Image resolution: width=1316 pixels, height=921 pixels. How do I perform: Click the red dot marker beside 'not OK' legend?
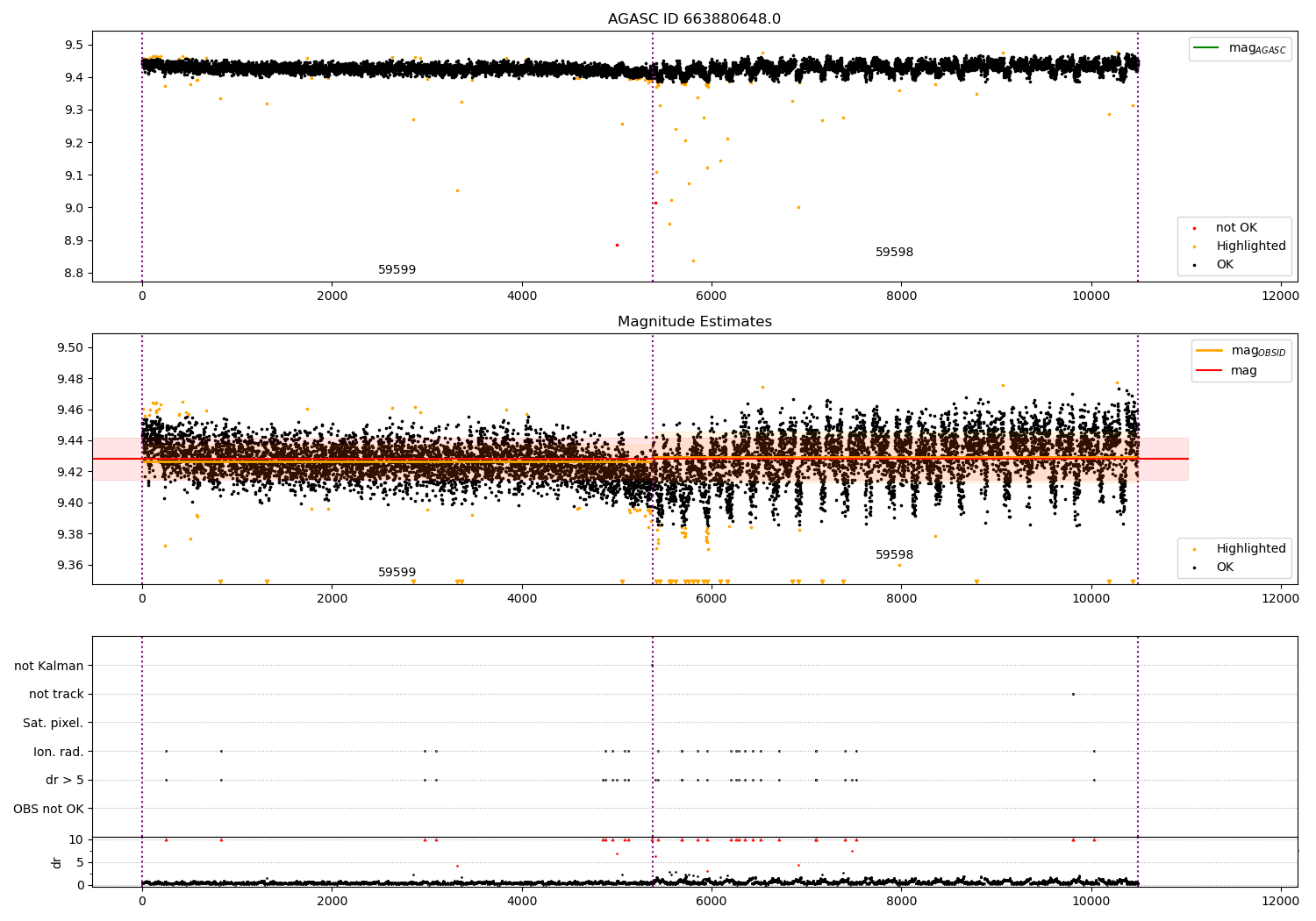[x=1194, y=228]
